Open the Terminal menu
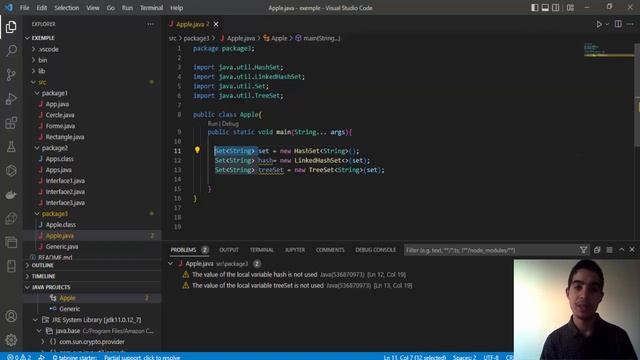The height and width of the screenshot is (360, 640). tap(151, 8)
